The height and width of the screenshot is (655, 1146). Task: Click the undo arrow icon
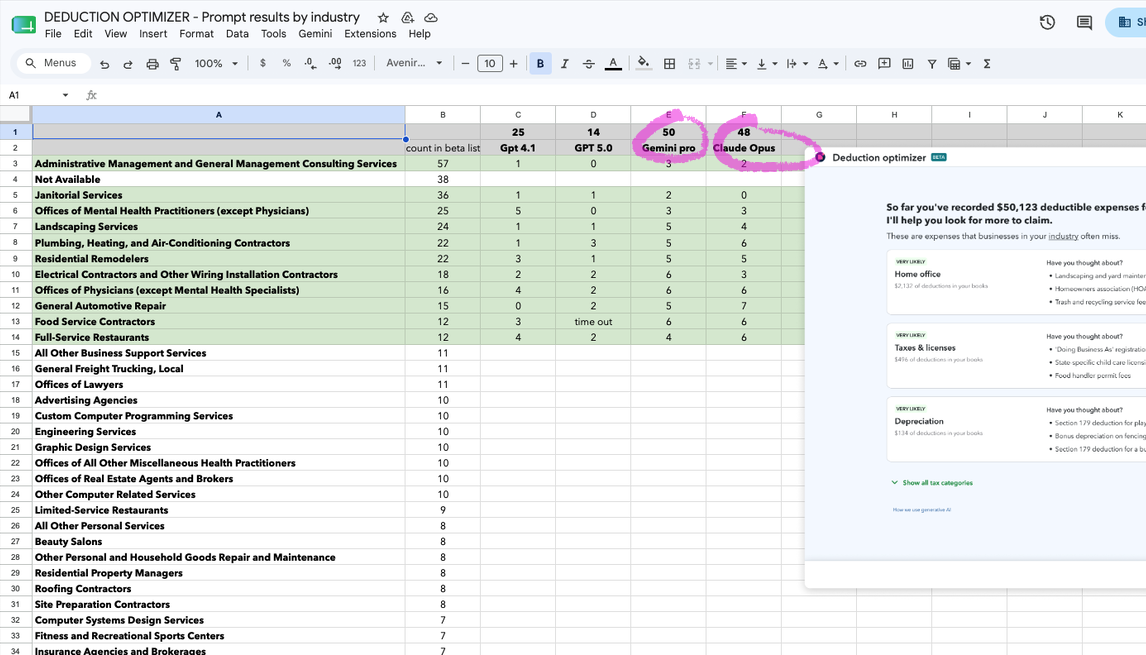point(105,64)
